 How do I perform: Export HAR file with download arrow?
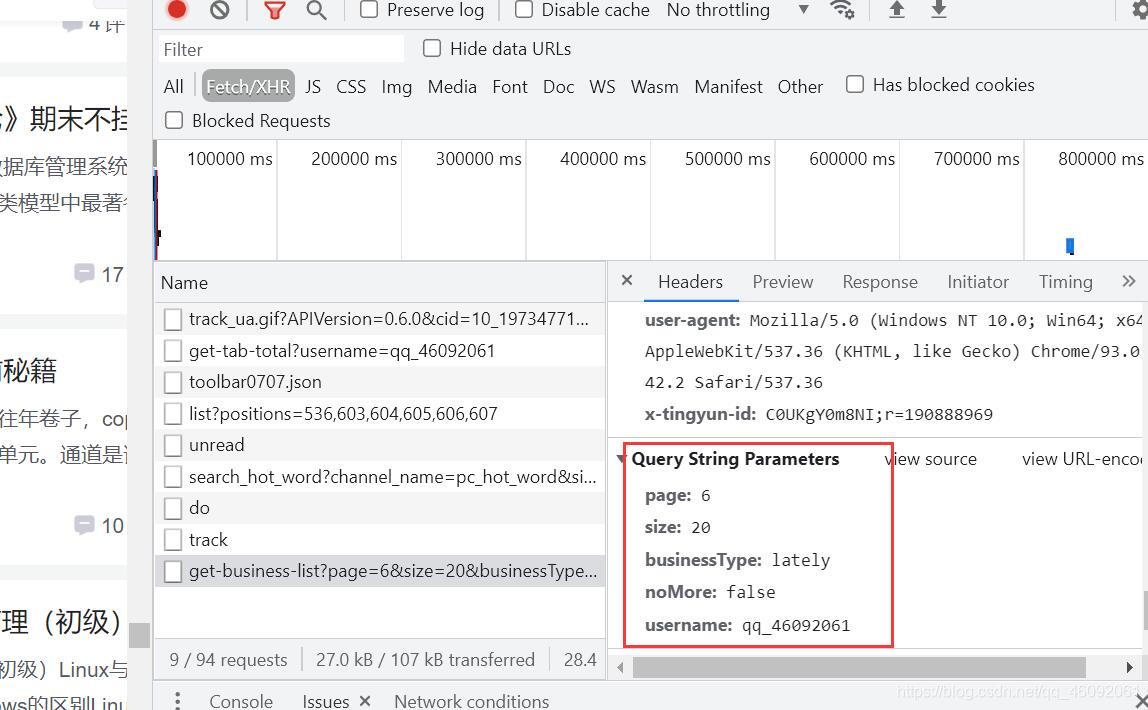939,10
